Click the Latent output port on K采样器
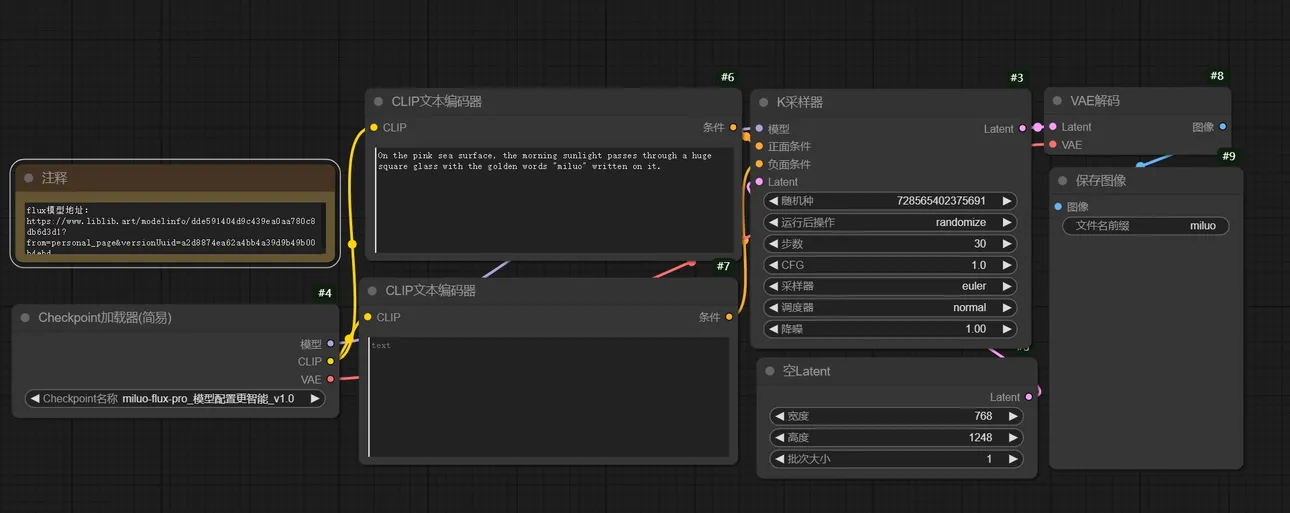The width and height of the screenshot is (1290, 513). pyautogui.click(x=1023, y=129)
